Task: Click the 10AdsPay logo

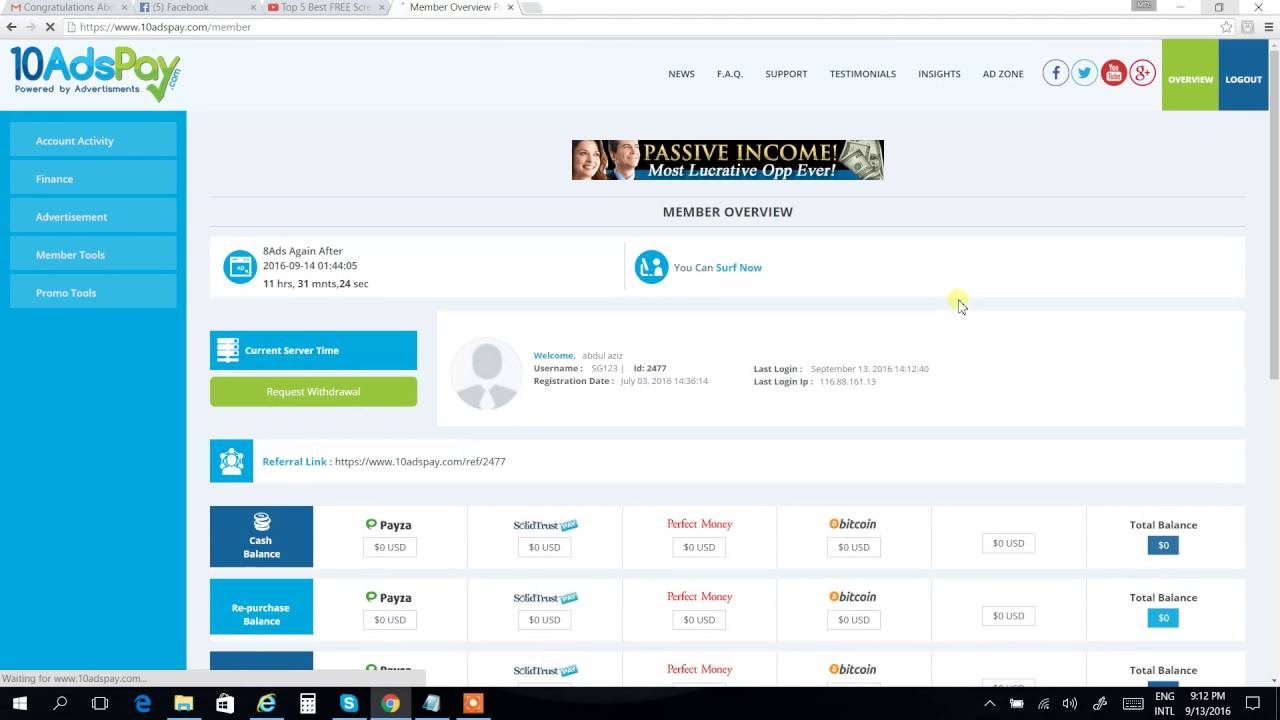Action: click(95, 73)
